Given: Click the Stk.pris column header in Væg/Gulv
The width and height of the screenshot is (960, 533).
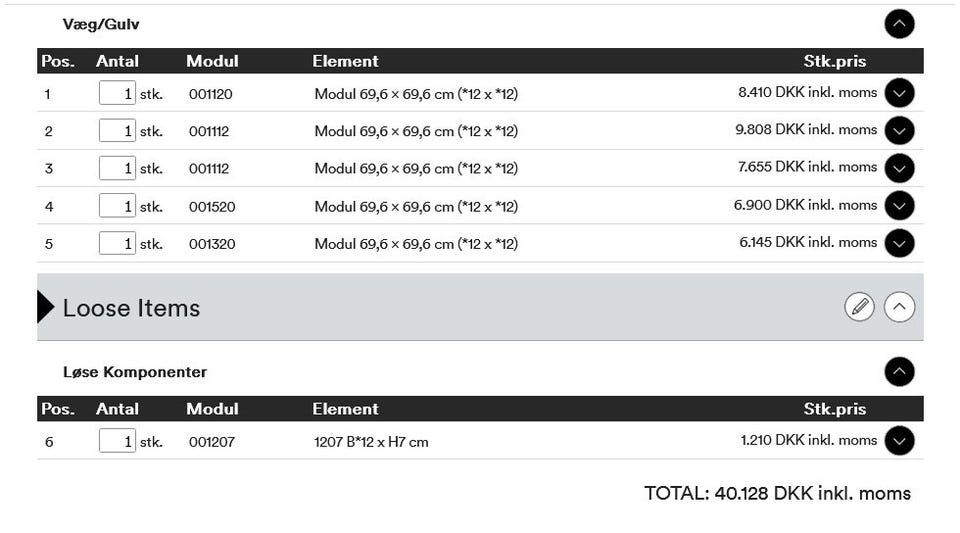Looking at the screenshot, I should [834, 61].
